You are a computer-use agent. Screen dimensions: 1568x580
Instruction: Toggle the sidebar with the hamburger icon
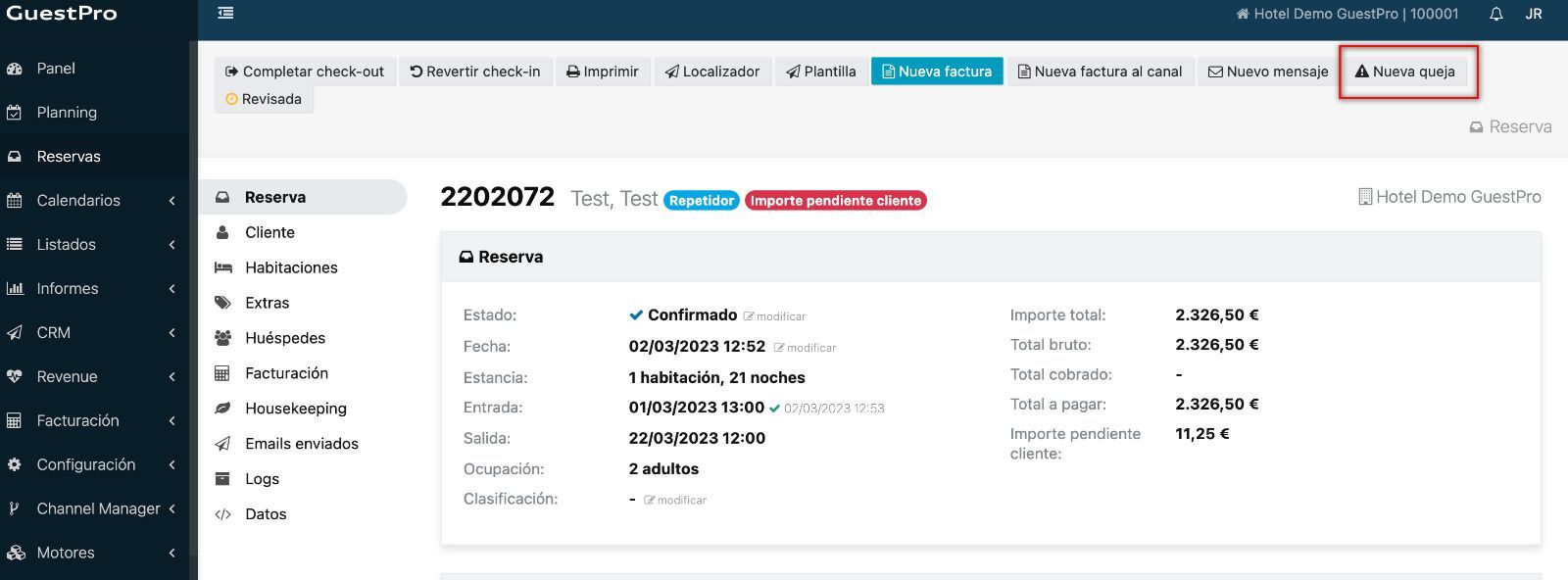click(225, 13)
